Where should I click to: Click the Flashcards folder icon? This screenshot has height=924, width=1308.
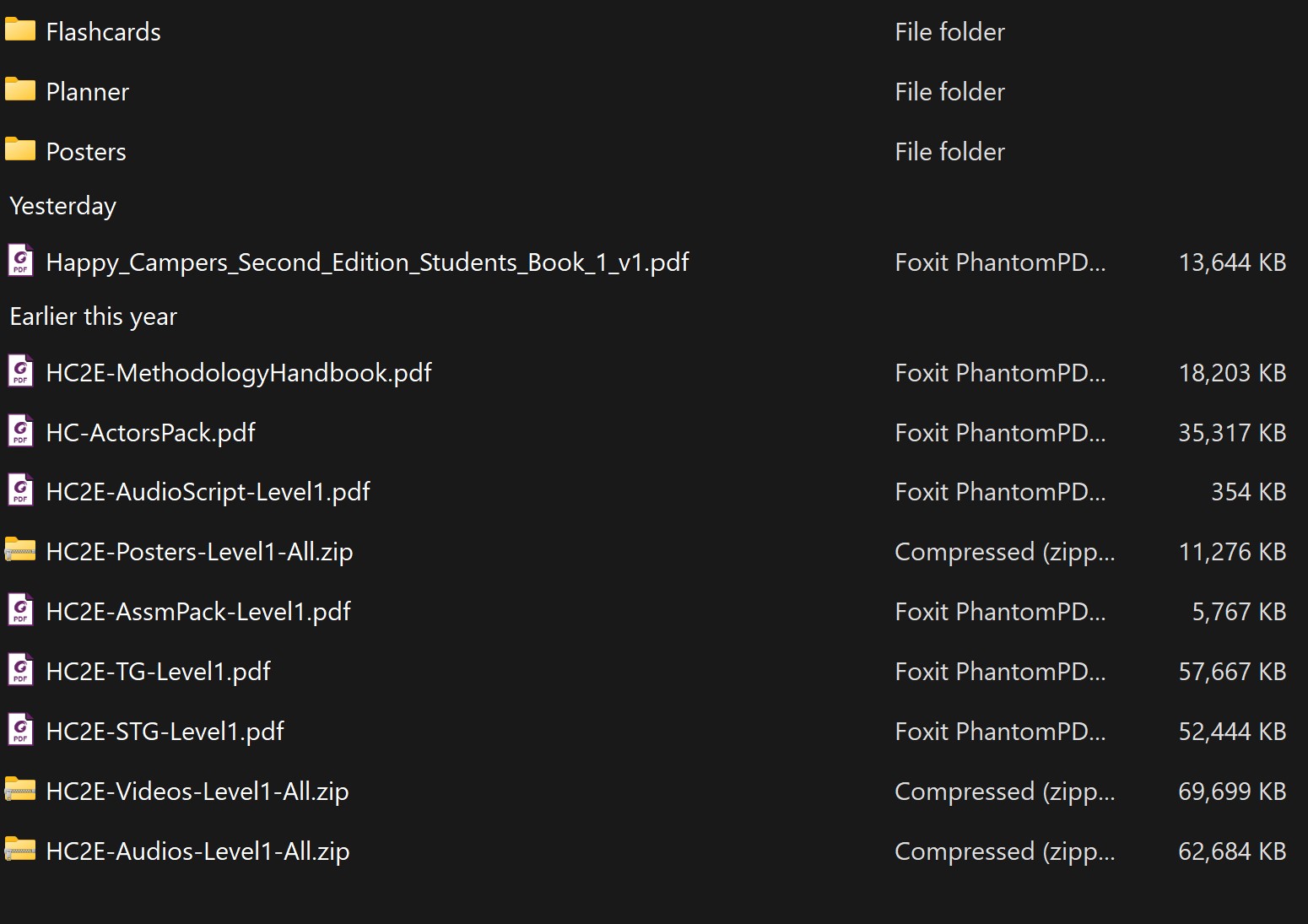pyautogui.click(x=20, y=31)
